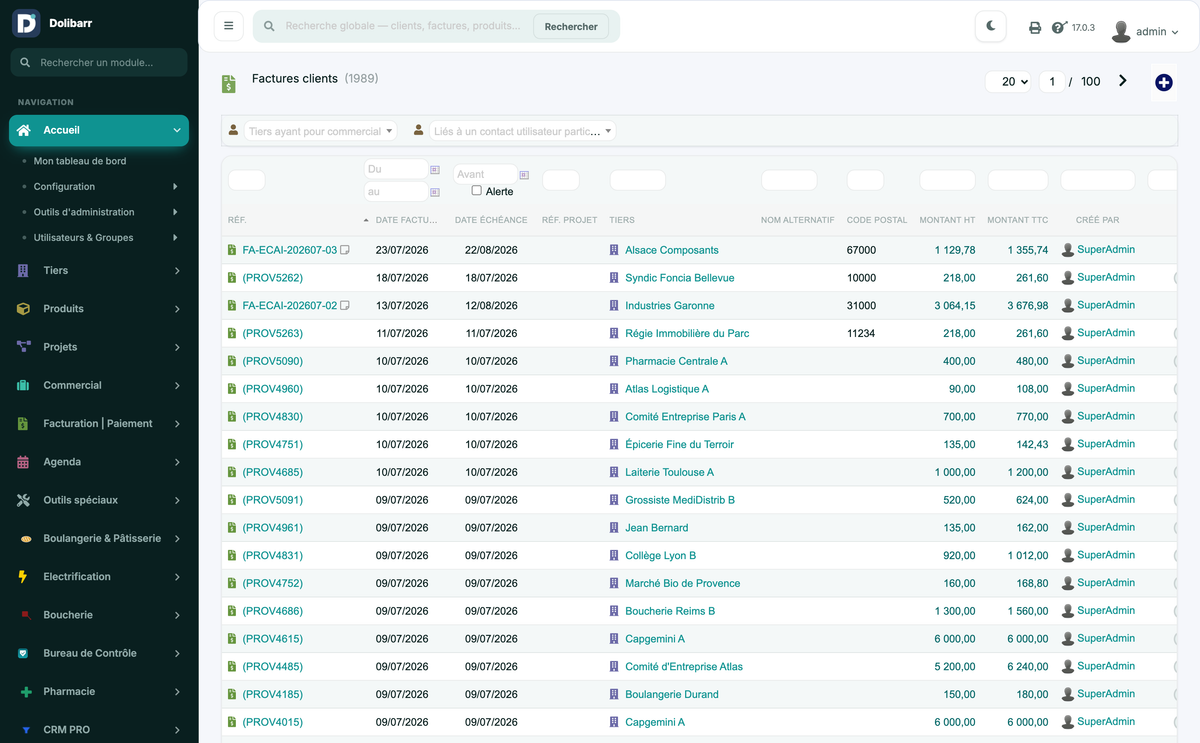Click the page number field
The image size is (1200, 743).
click(x=1052, y=82)
